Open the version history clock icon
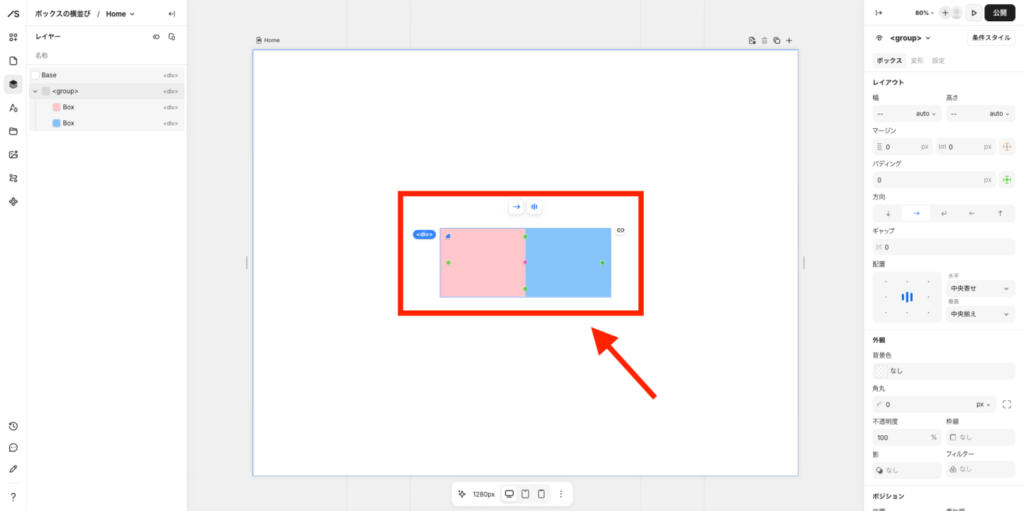 (13, 426)
